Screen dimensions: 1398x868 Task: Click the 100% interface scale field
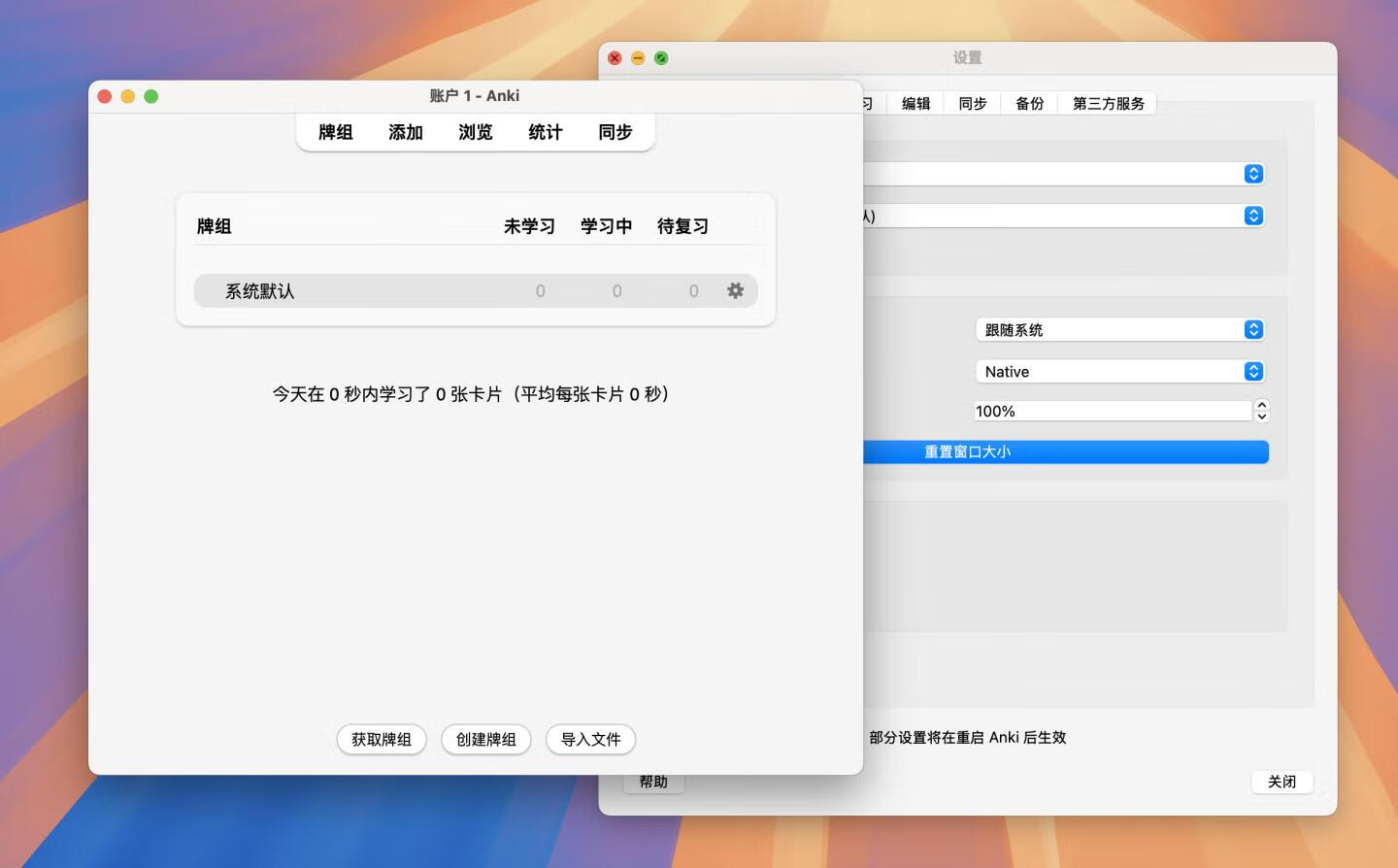tap(1113, 411)
